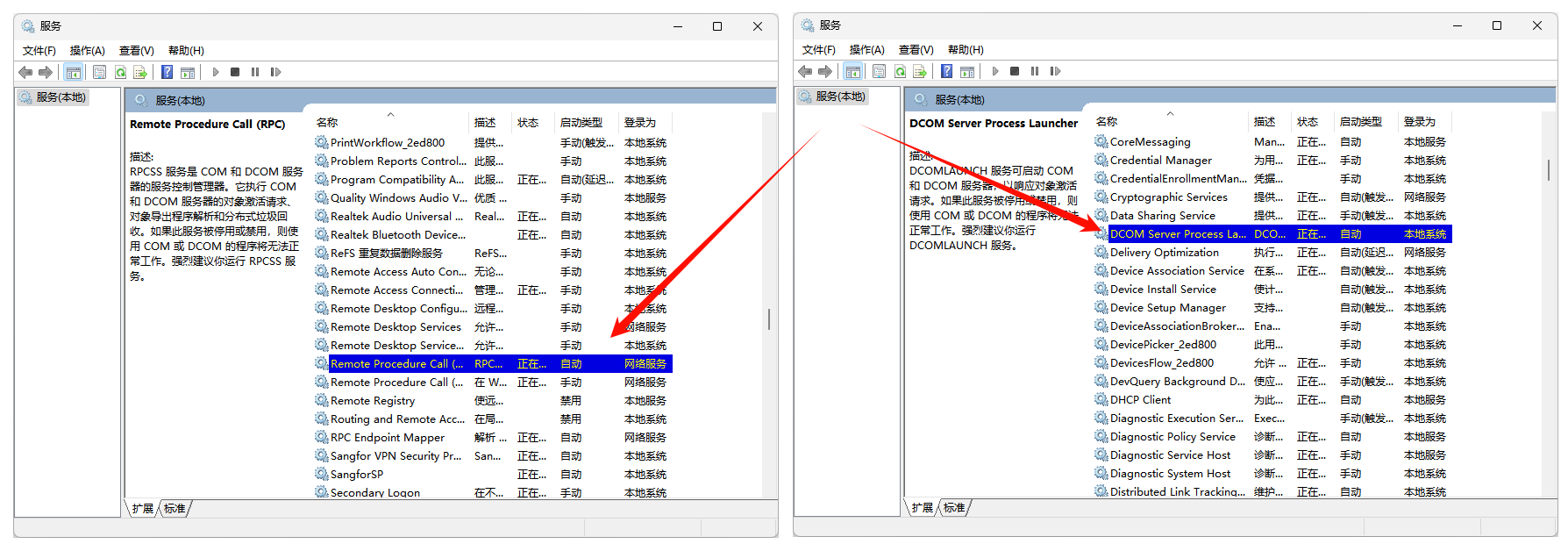Image resolution: width=1568 pixels, height=551 pixels.
Task: Switch to 标准 tab in the RPC services window
Action: 175,509
